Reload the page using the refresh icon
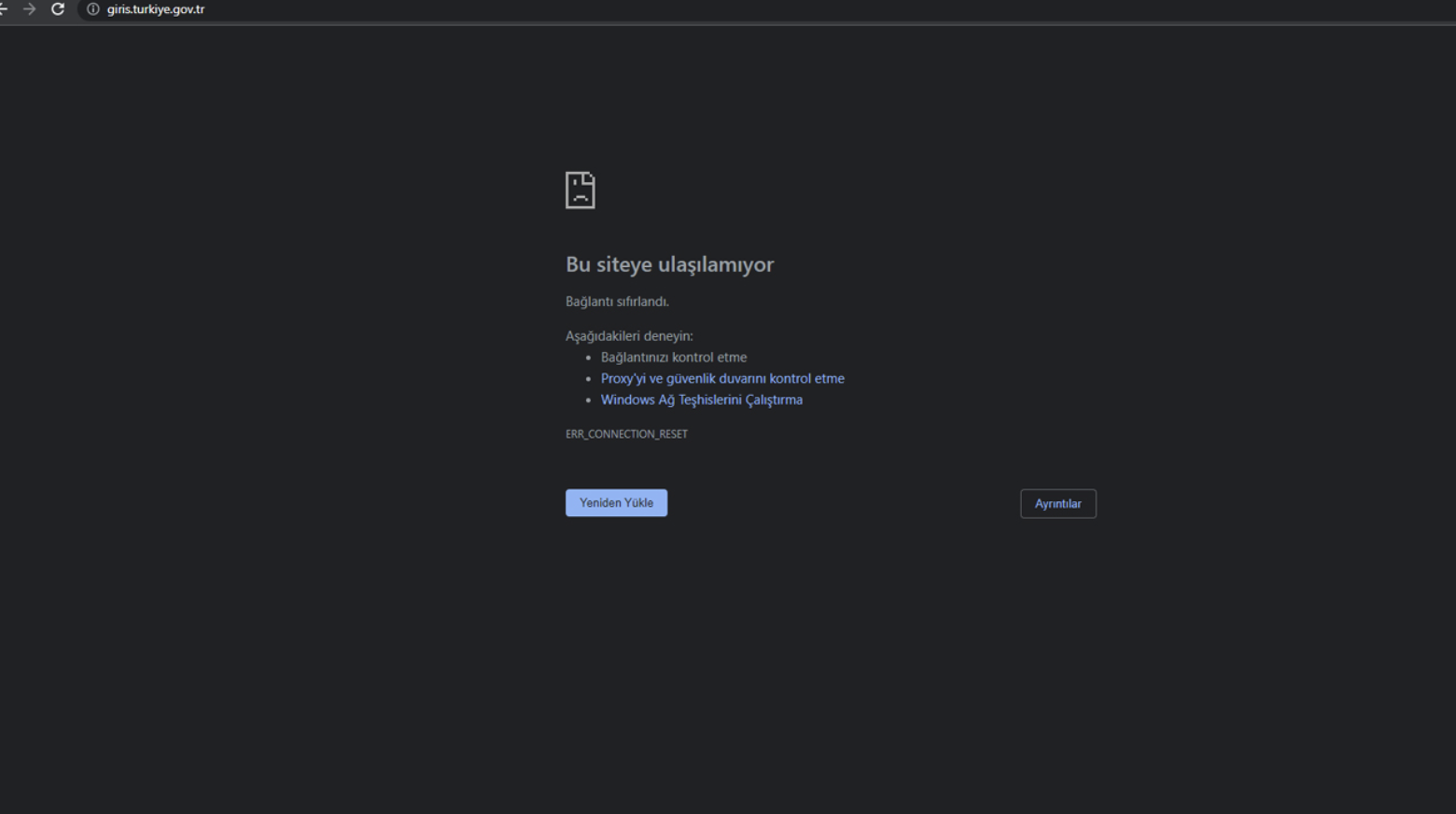 click(x=58, y=9)
